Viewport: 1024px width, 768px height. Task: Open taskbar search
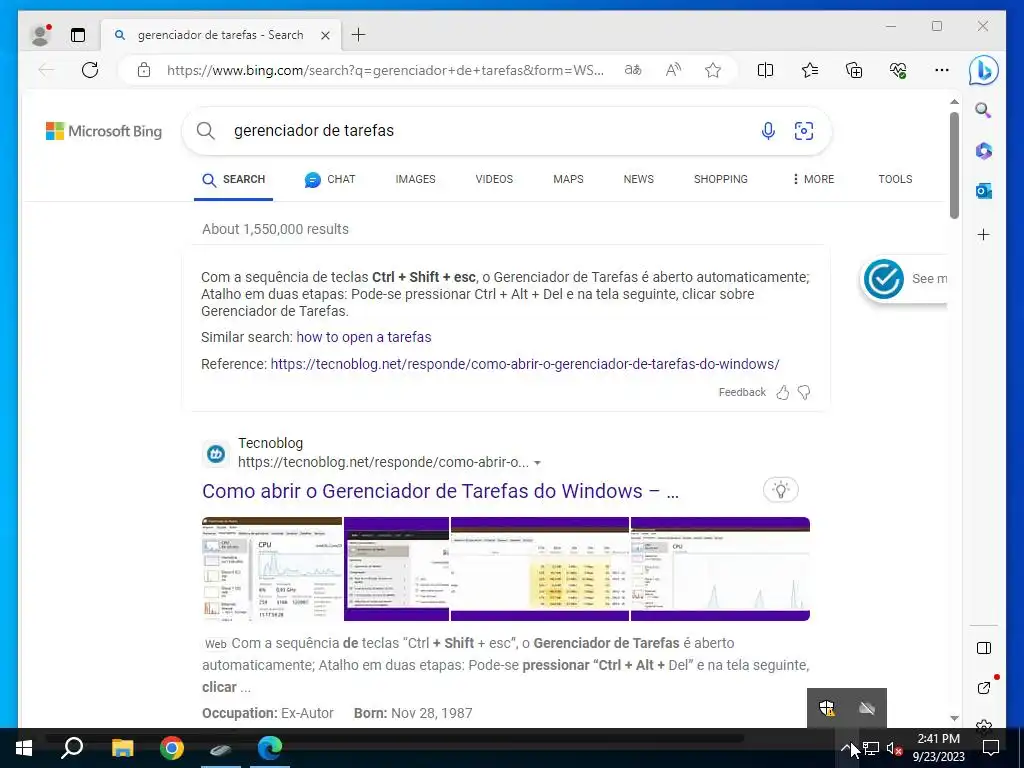[72, 748]
